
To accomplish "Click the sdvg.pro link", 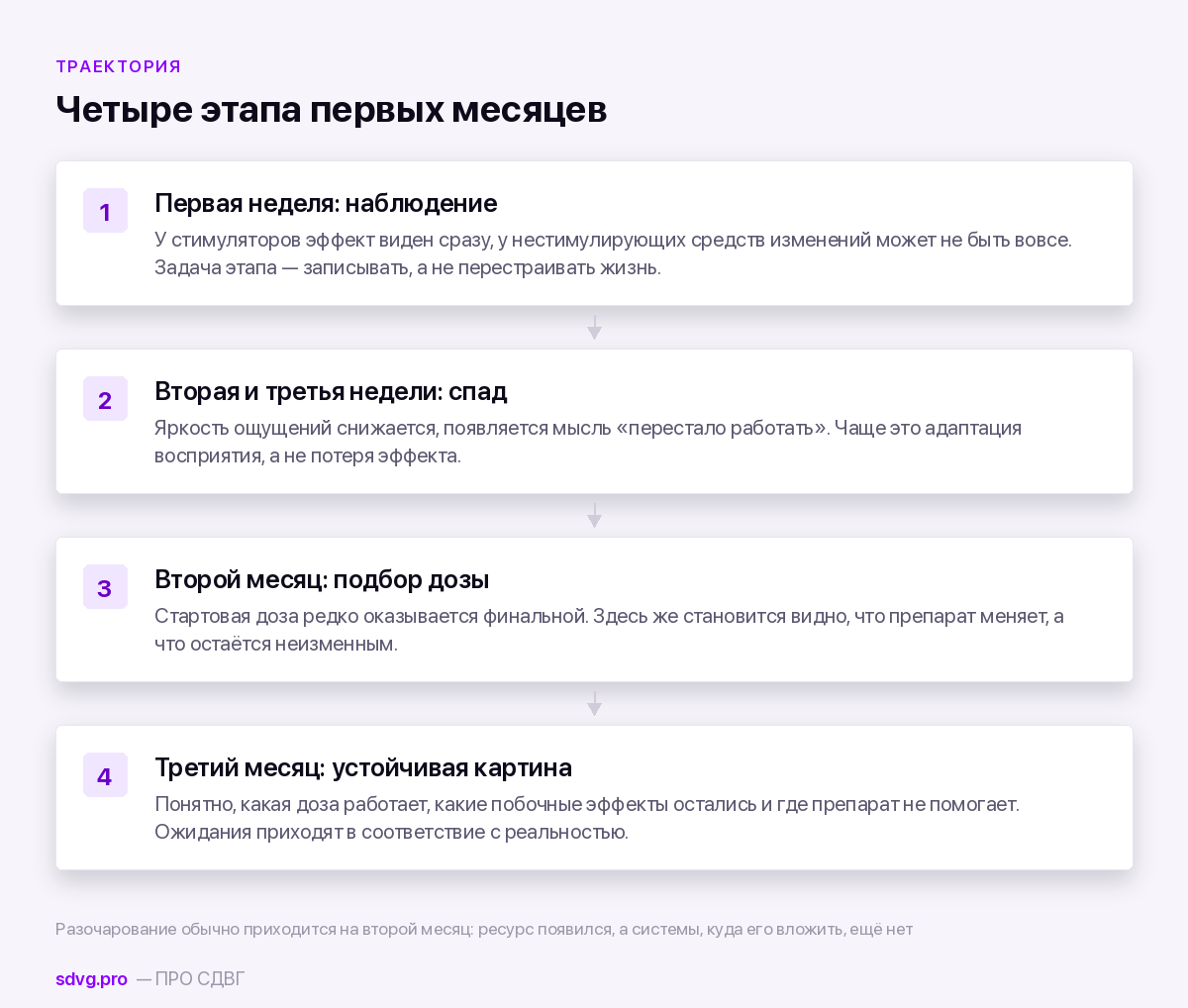I will (x=91, y=979).
